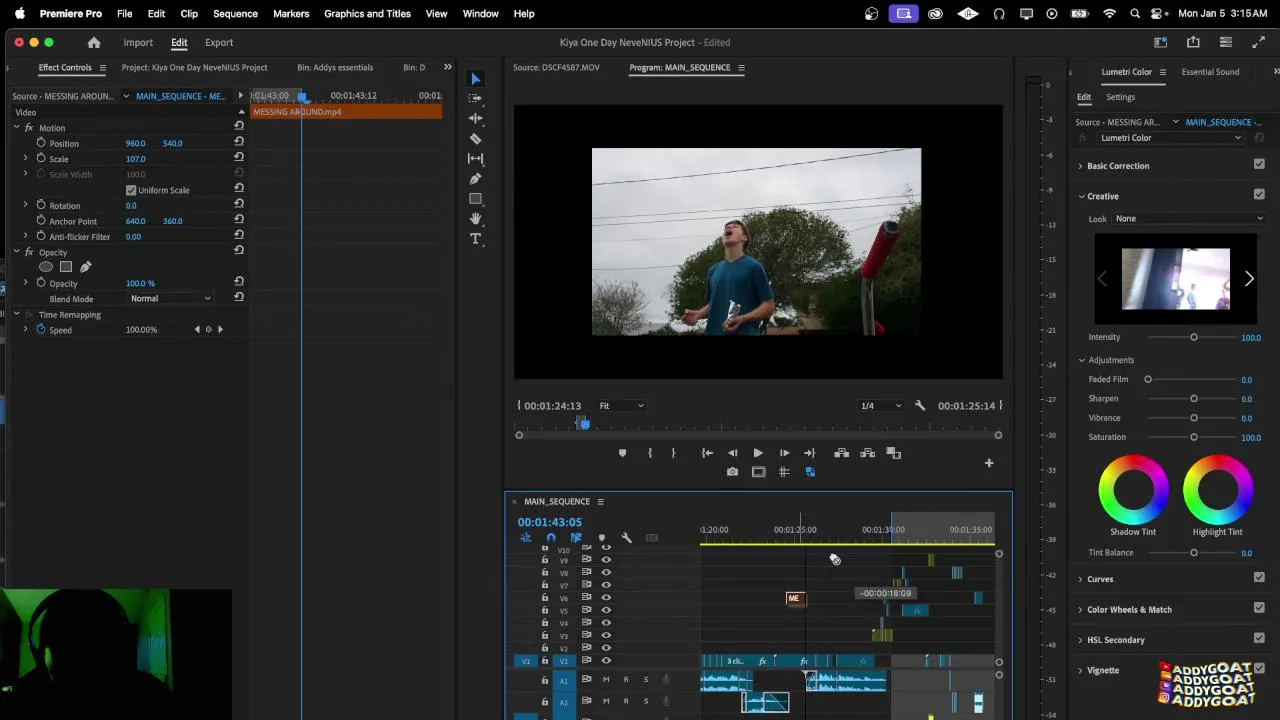The width and height of the screenshot is (1280, 720).
Task: Open Program Monitor settings wrench
Action: pyautogui.click(x=920, y=406)
